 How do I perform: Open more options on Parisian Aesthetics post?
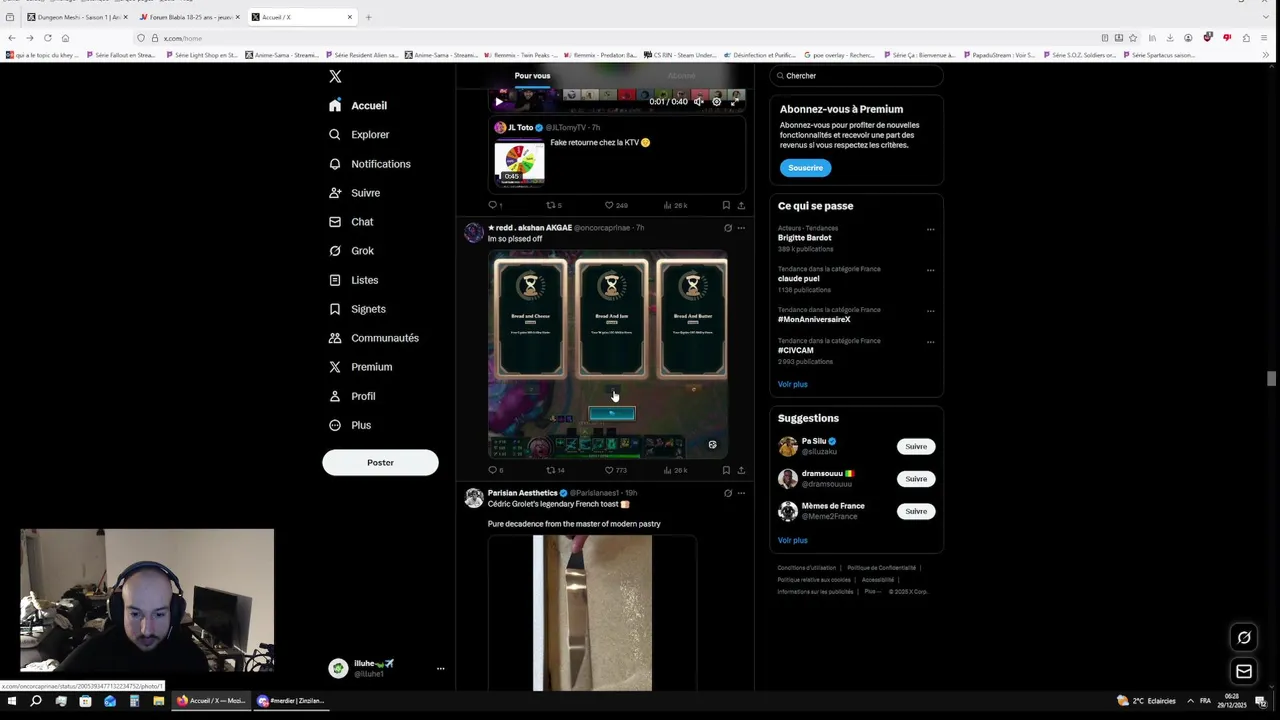(x=741, y=493)
